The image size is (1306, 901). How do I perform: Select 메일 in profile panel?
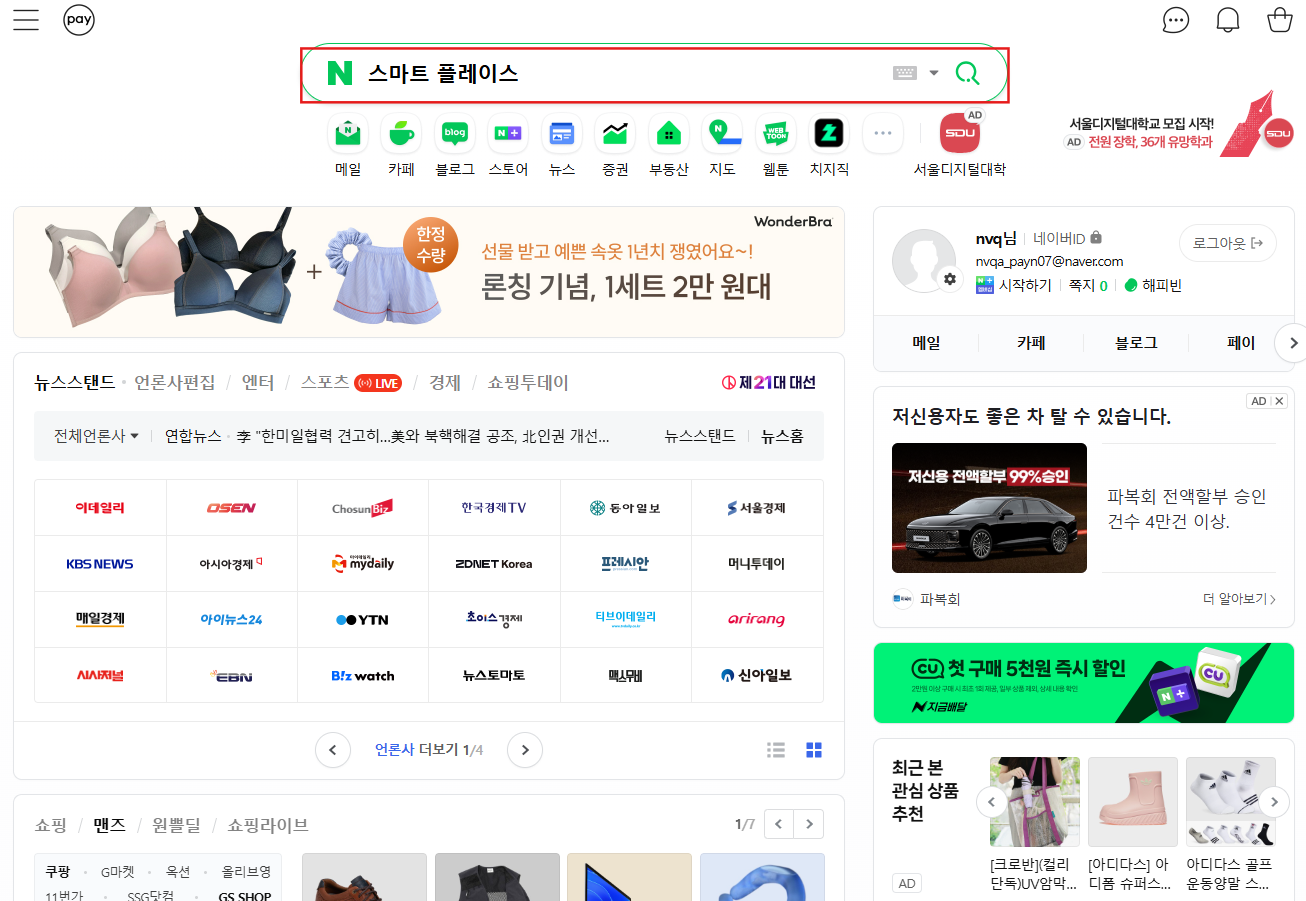(x=926, y=343)
